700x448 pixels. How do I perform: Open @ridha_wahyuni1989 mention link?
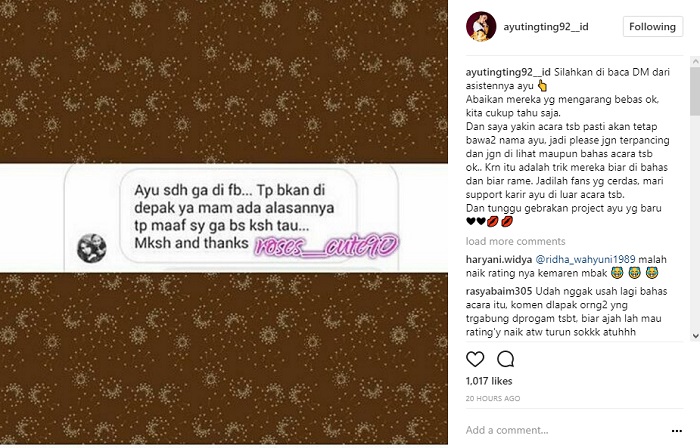click(585, 259)
